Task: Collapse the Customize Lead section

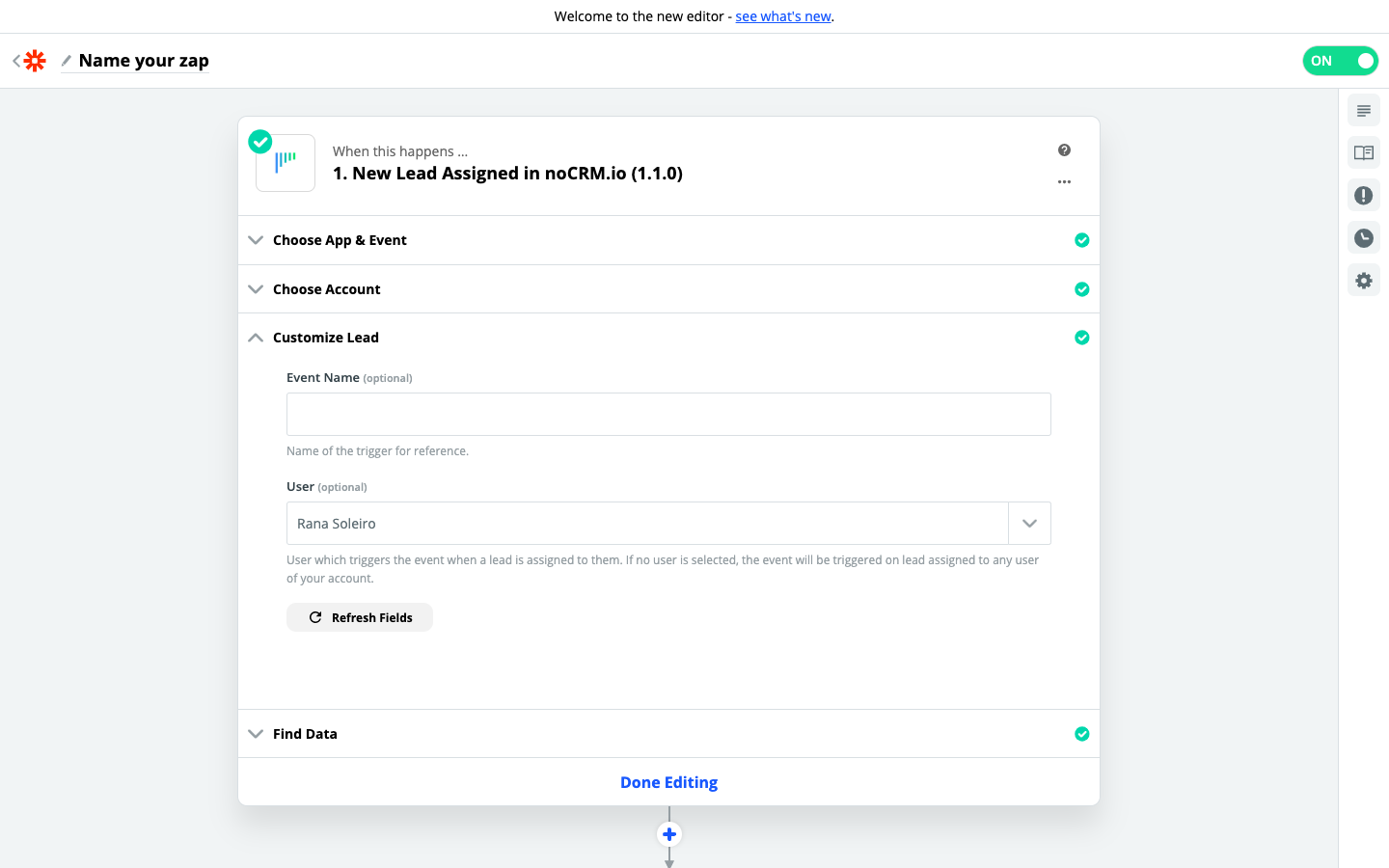Action: pos(325,338)
